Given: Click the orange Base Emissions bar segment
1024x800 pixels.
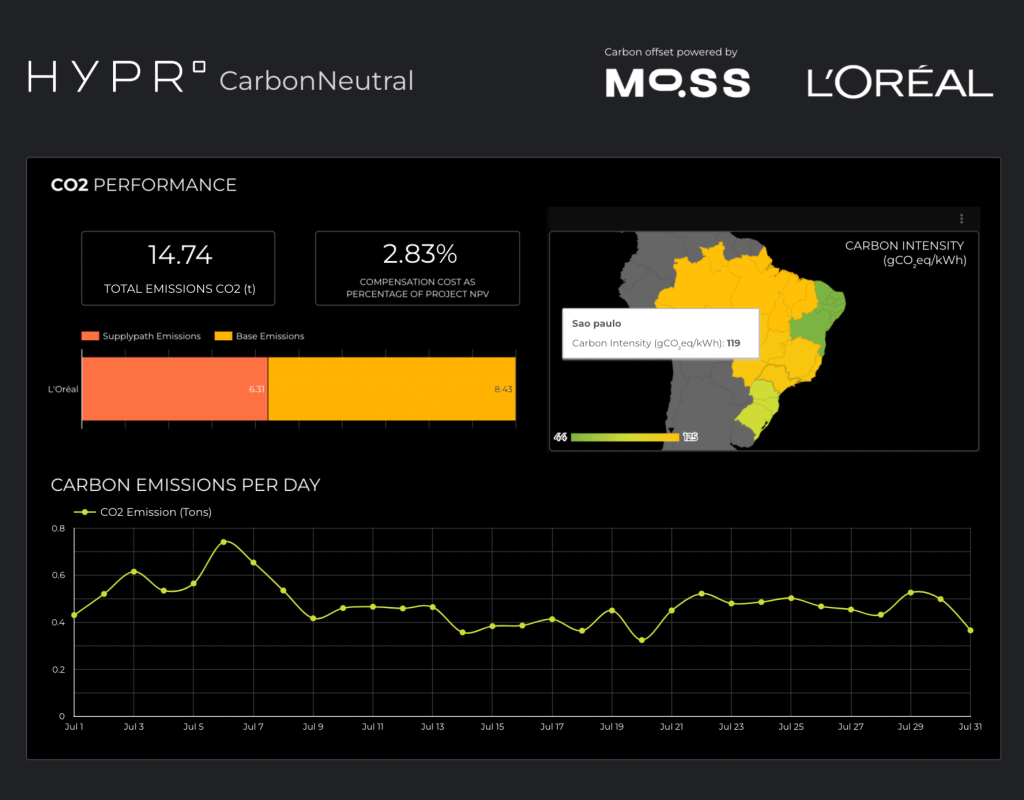Looking at the screenshot, I should pyautogui.click(x=392, y=389).
